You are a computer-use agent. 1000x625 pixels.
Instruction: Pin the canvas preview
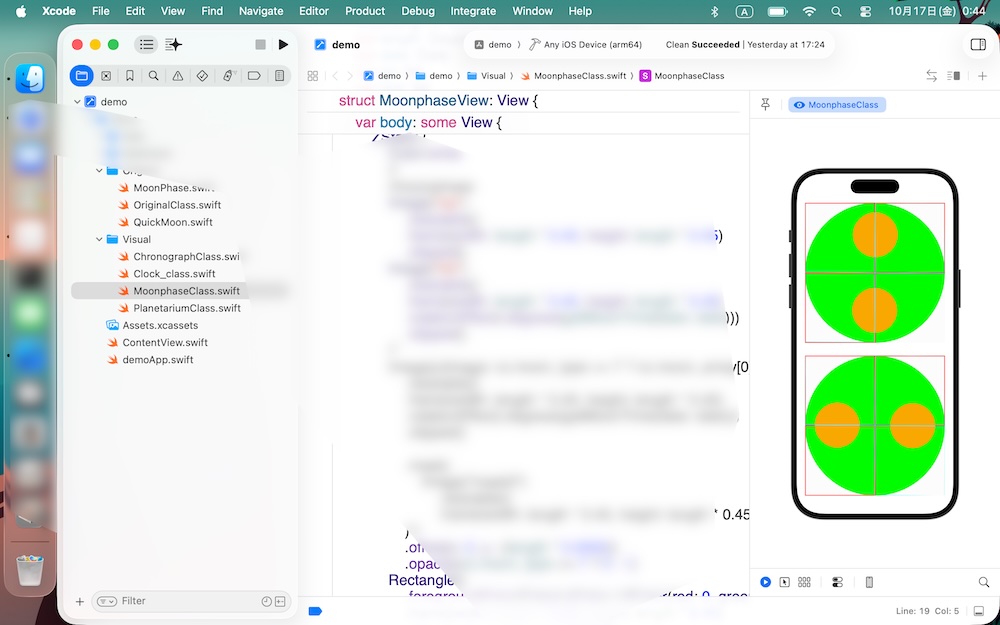tap(766, 105)
